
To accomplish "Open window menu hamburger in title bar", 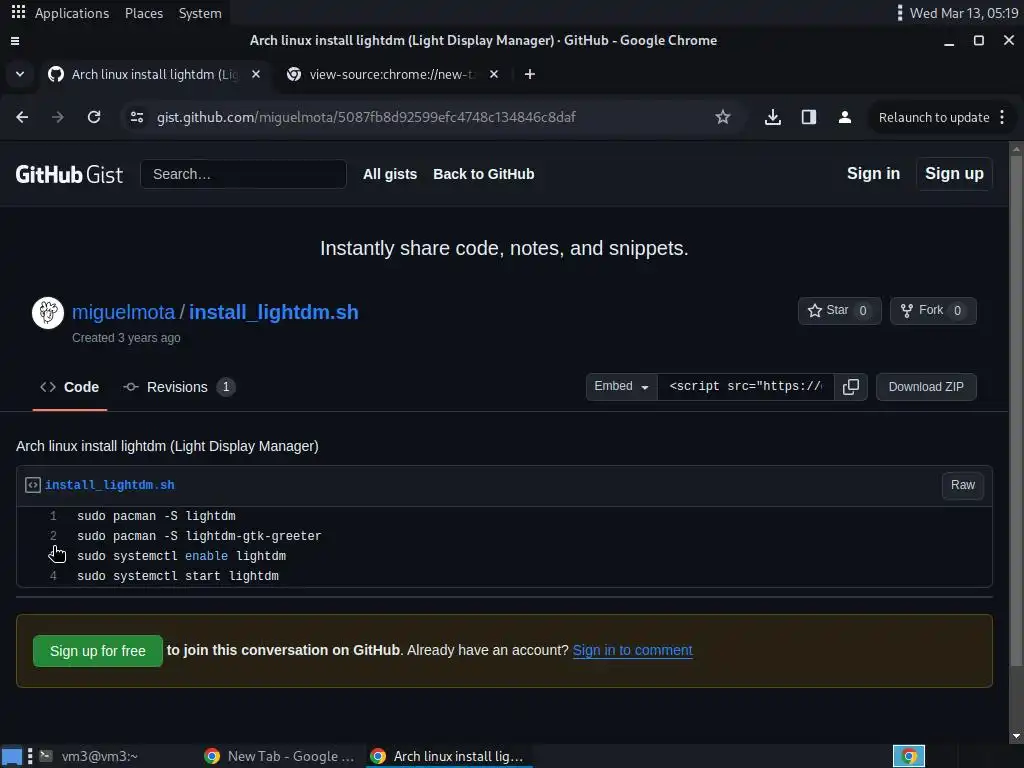I will [x=15, y=41].
